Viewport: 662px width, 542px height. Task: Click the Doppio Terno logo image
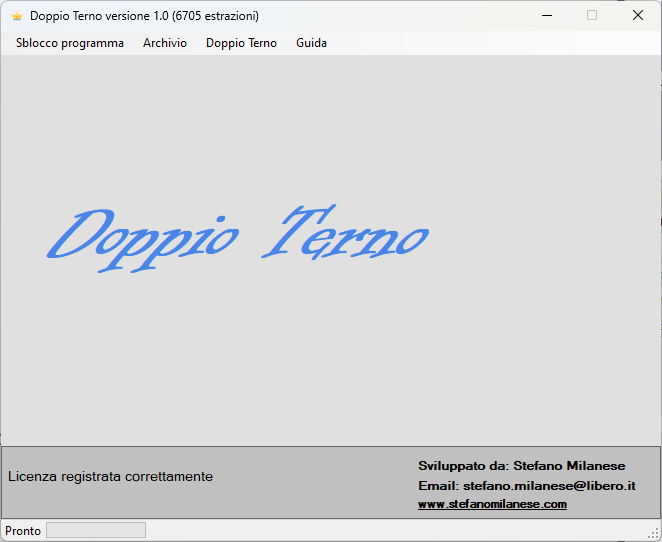[x=238, y=238]
